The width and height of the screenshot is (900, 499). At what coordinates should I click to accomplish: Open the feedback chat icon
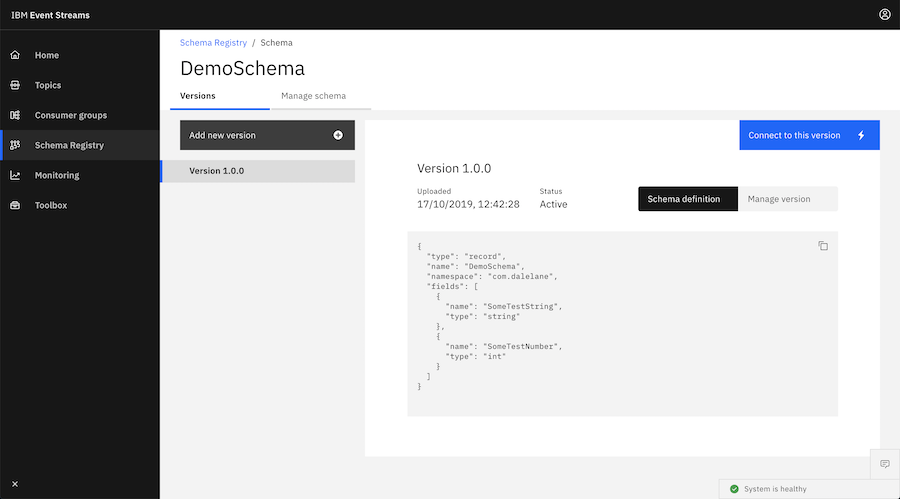pyautogui.click(x=885, y=464)
